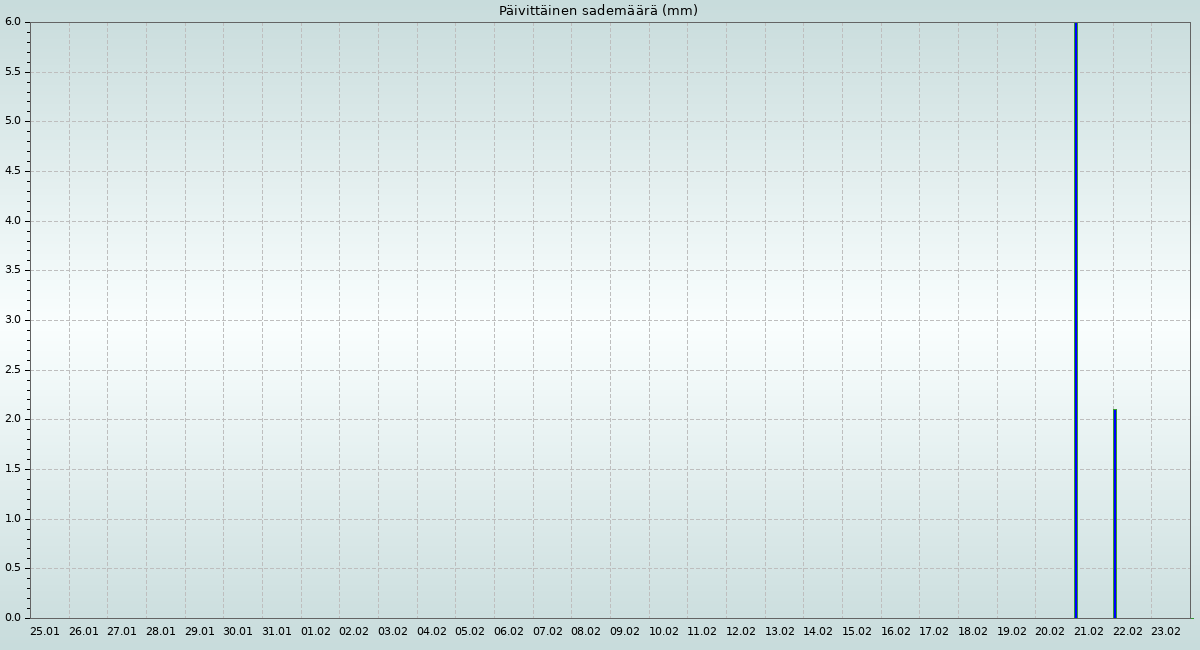This screenshot has width=1200, height=650.
Task: Click the 6.0 value on the y-axis
Action: click(13, 22)
